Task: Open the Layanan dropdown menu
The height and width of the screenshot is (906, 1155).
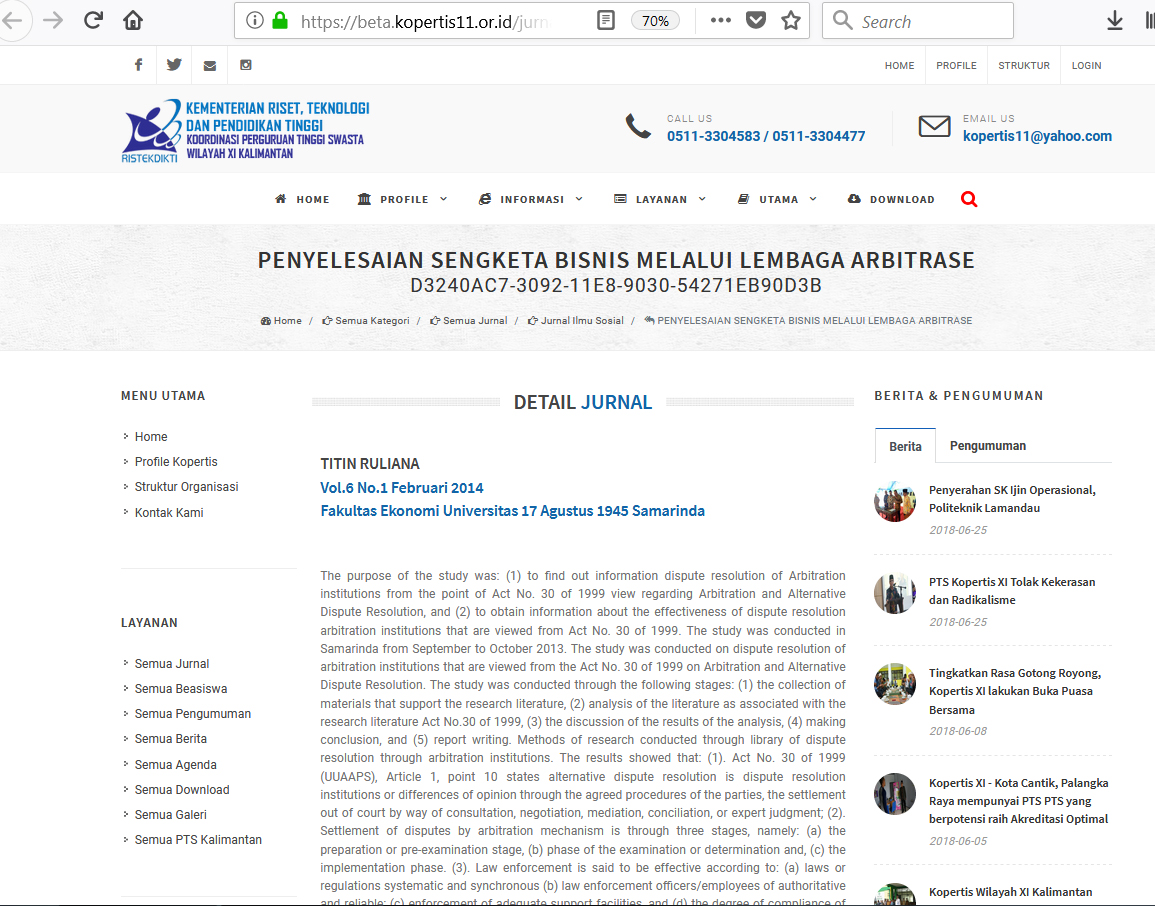Action: click(660, 200)
